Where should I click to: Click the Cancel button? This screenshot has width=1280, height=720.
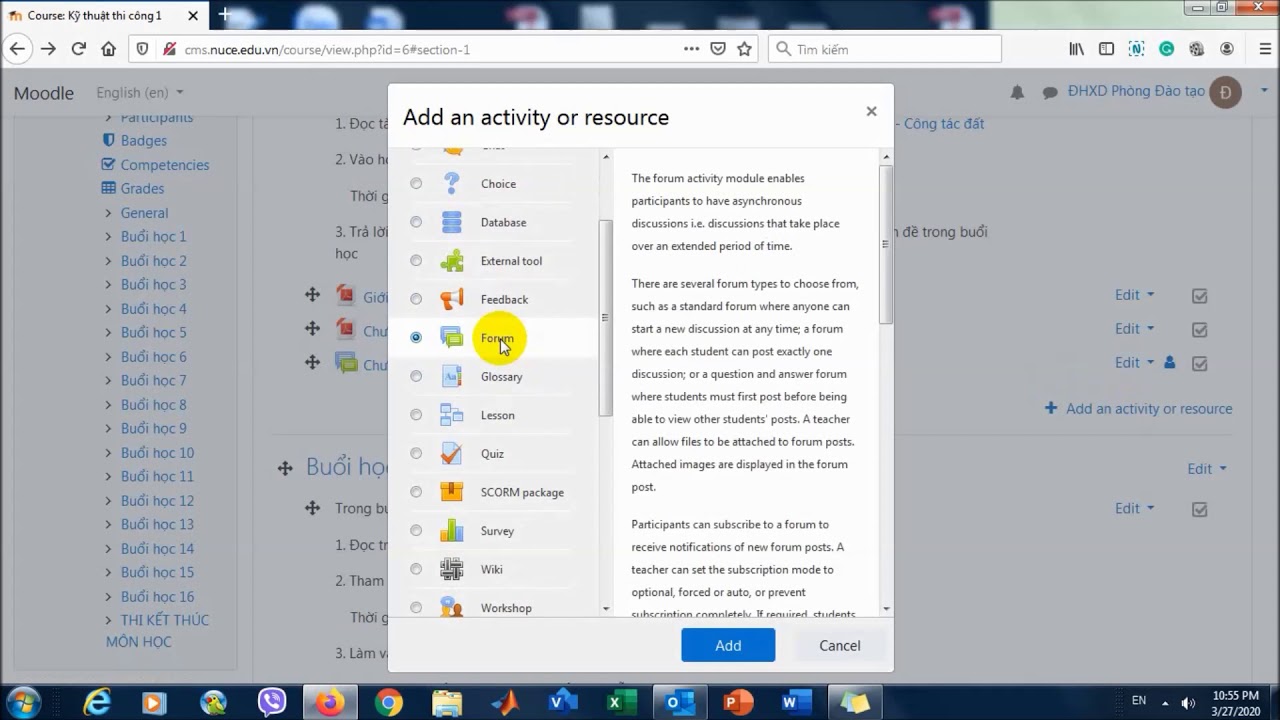[x=840, y=645]
